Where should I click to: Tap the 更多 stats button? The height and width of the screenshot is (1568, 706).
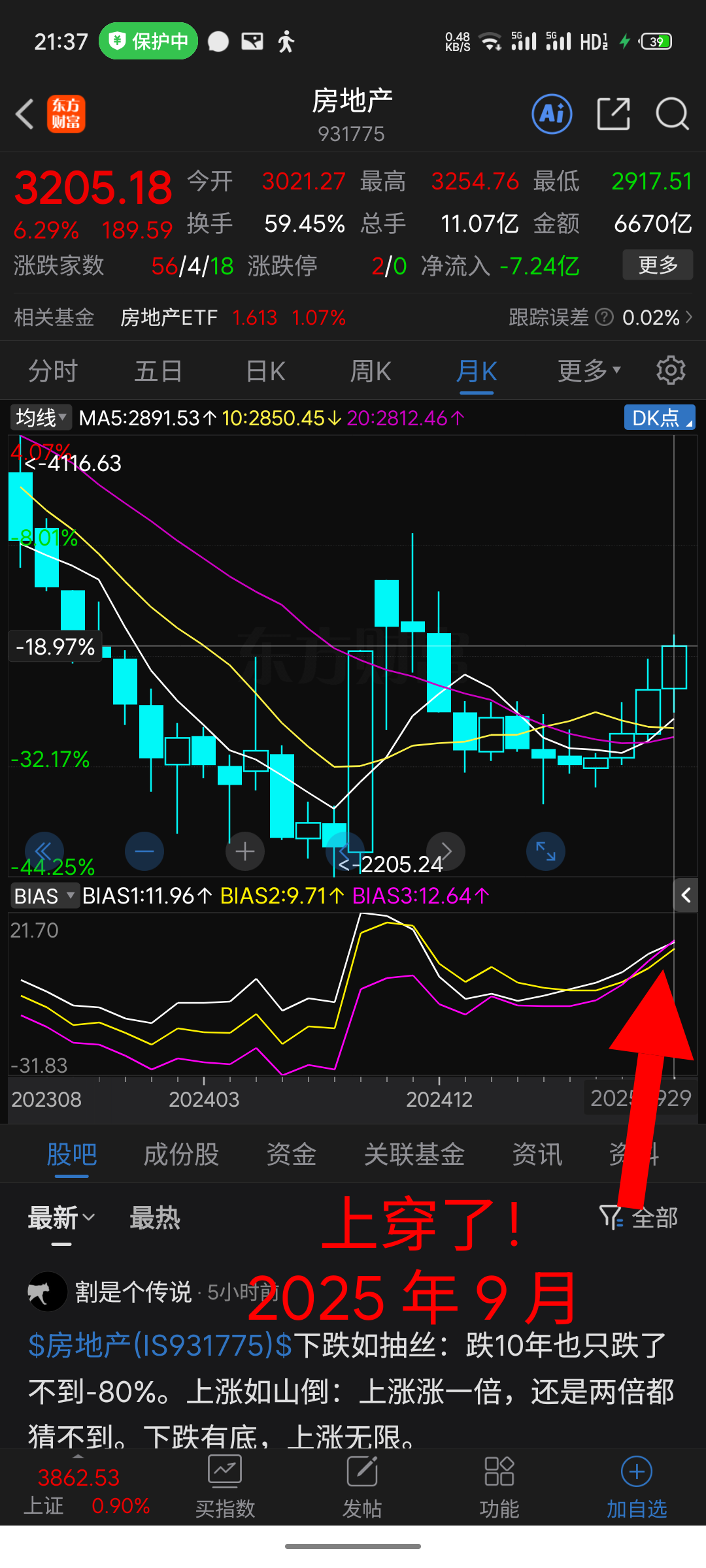click(x=657, y=265)
